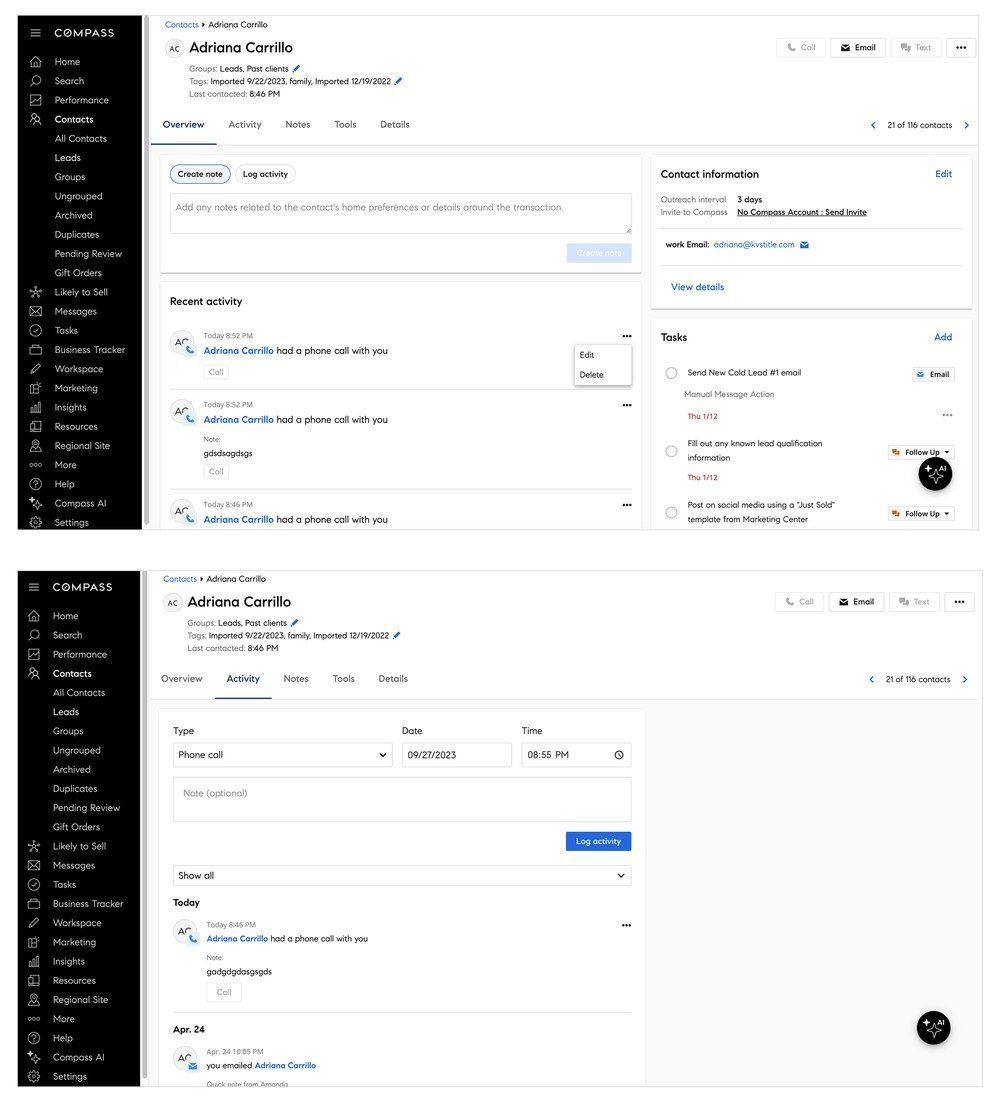Mark Fill out lead qualification task complete

pos(671,451)
